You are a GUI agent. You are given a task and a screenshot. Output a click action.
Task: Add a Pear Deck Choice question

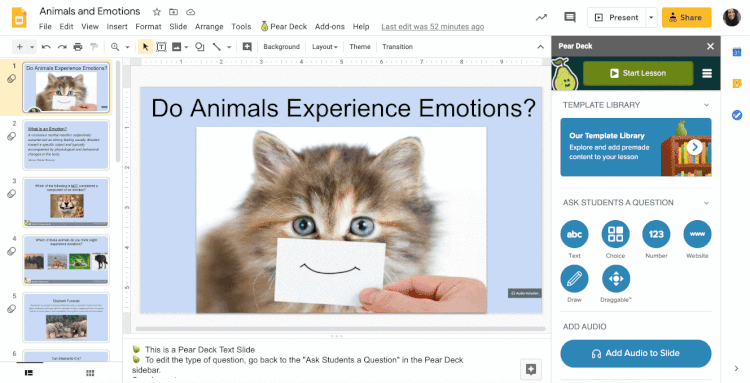point(615,234)
